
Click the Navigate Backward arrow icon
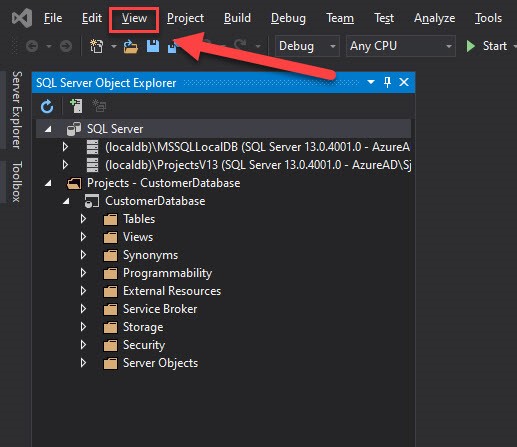(32, 46)
